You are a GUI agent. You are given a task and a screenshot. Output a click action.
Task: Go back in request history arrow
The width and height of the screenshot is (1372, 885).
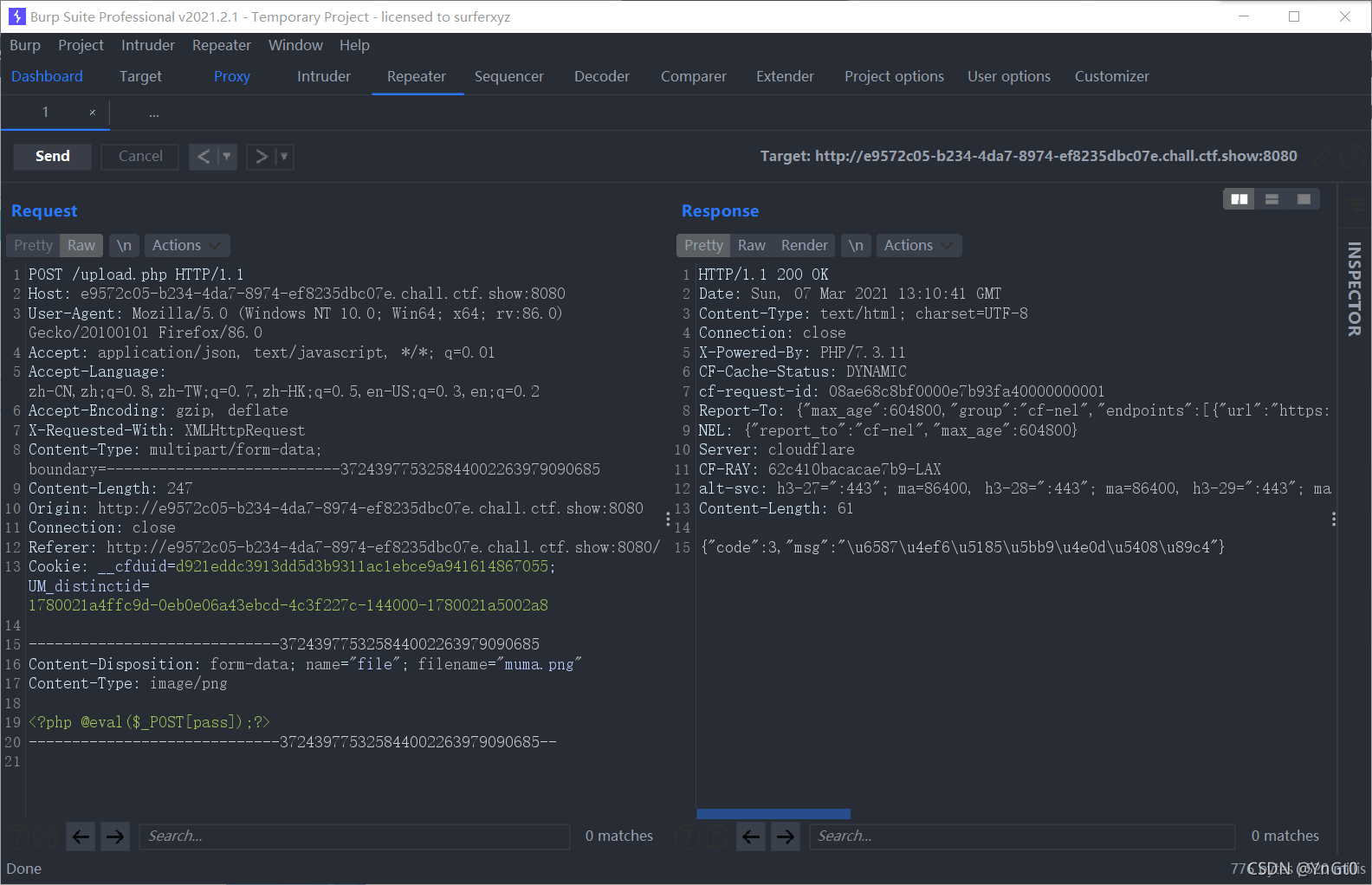tap(204, 157)
